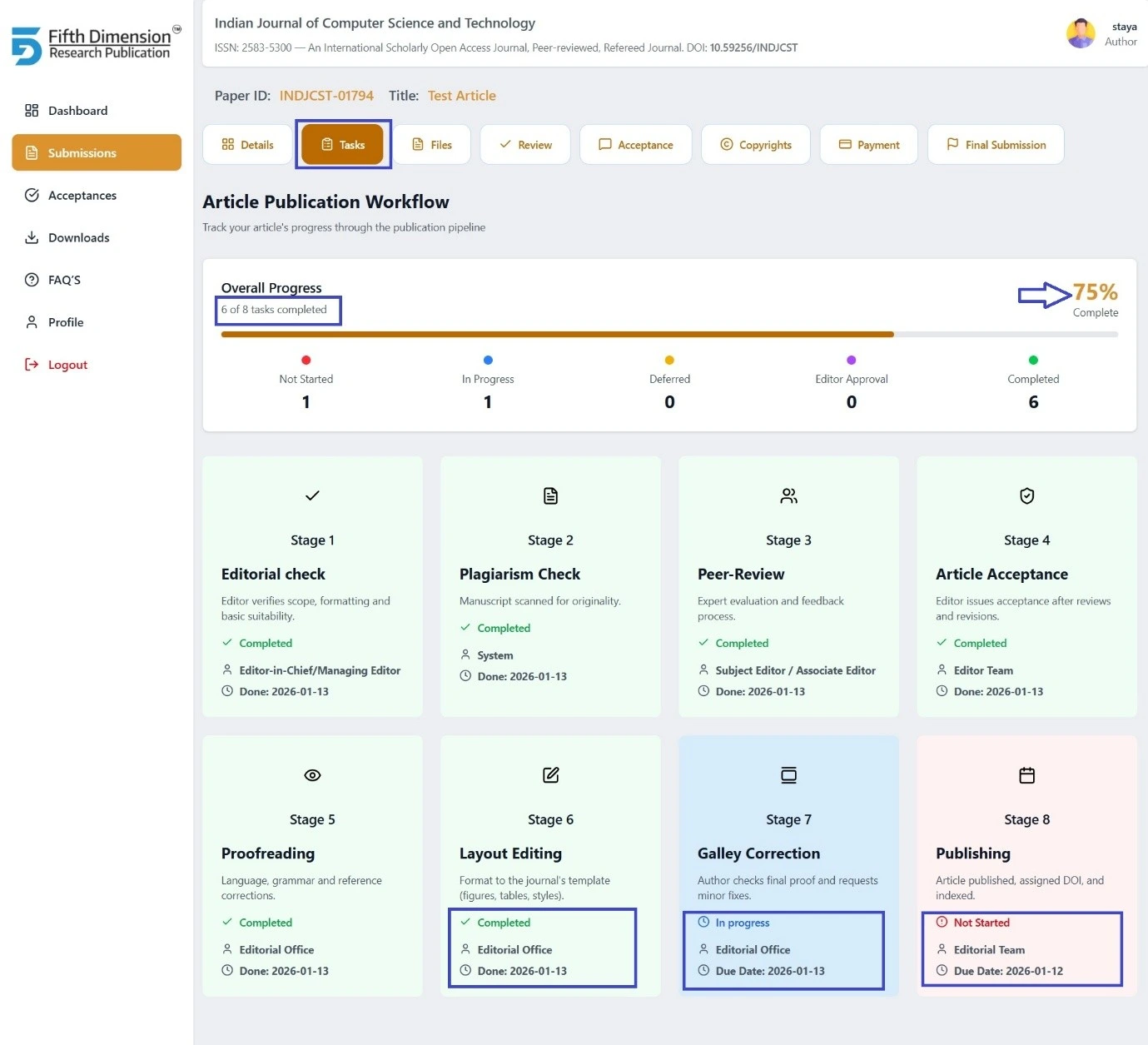Click the person icon beside Editor Team

(x=942, y=669)
